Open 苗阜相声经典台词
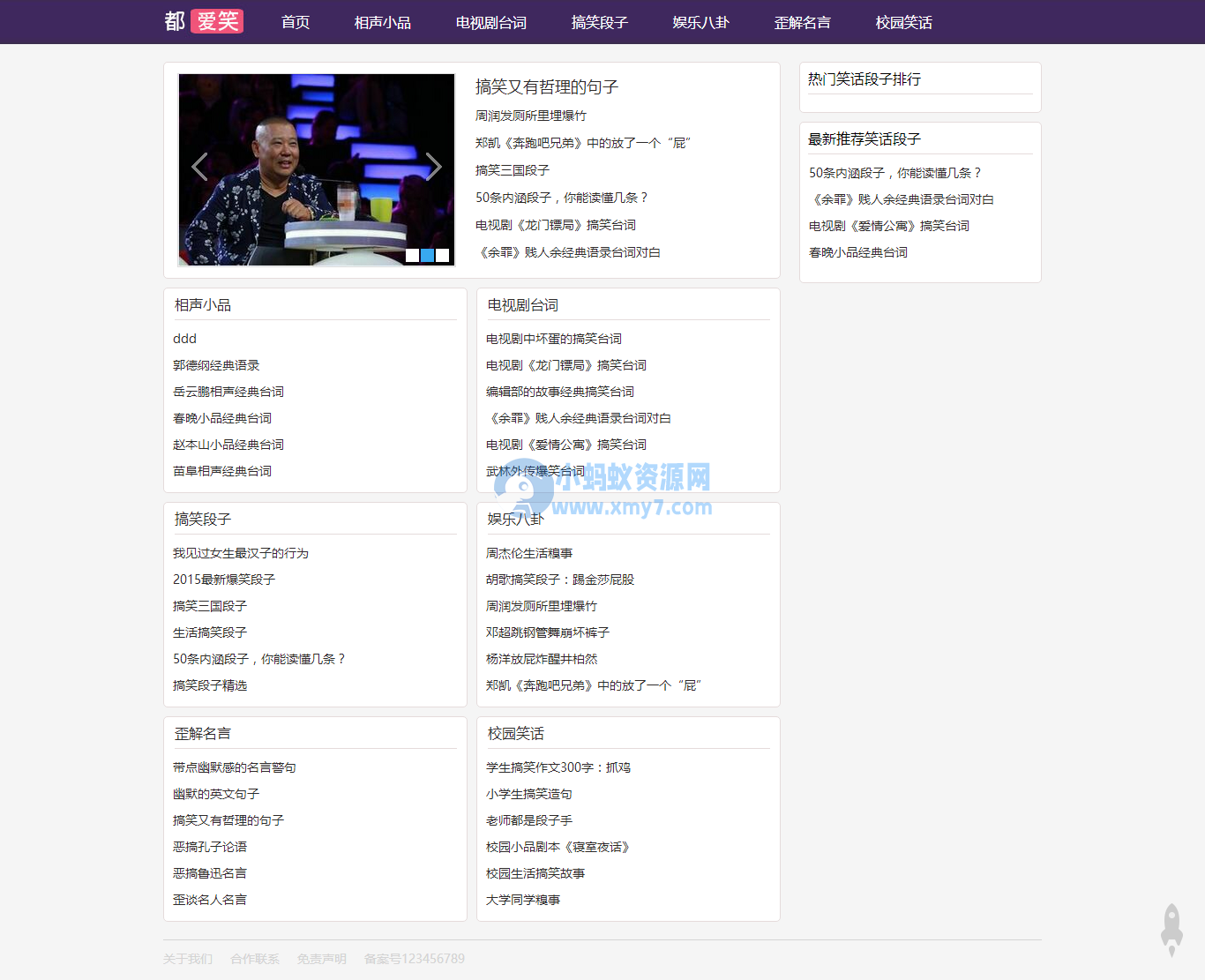1205x980 pixels. point(222,471)
